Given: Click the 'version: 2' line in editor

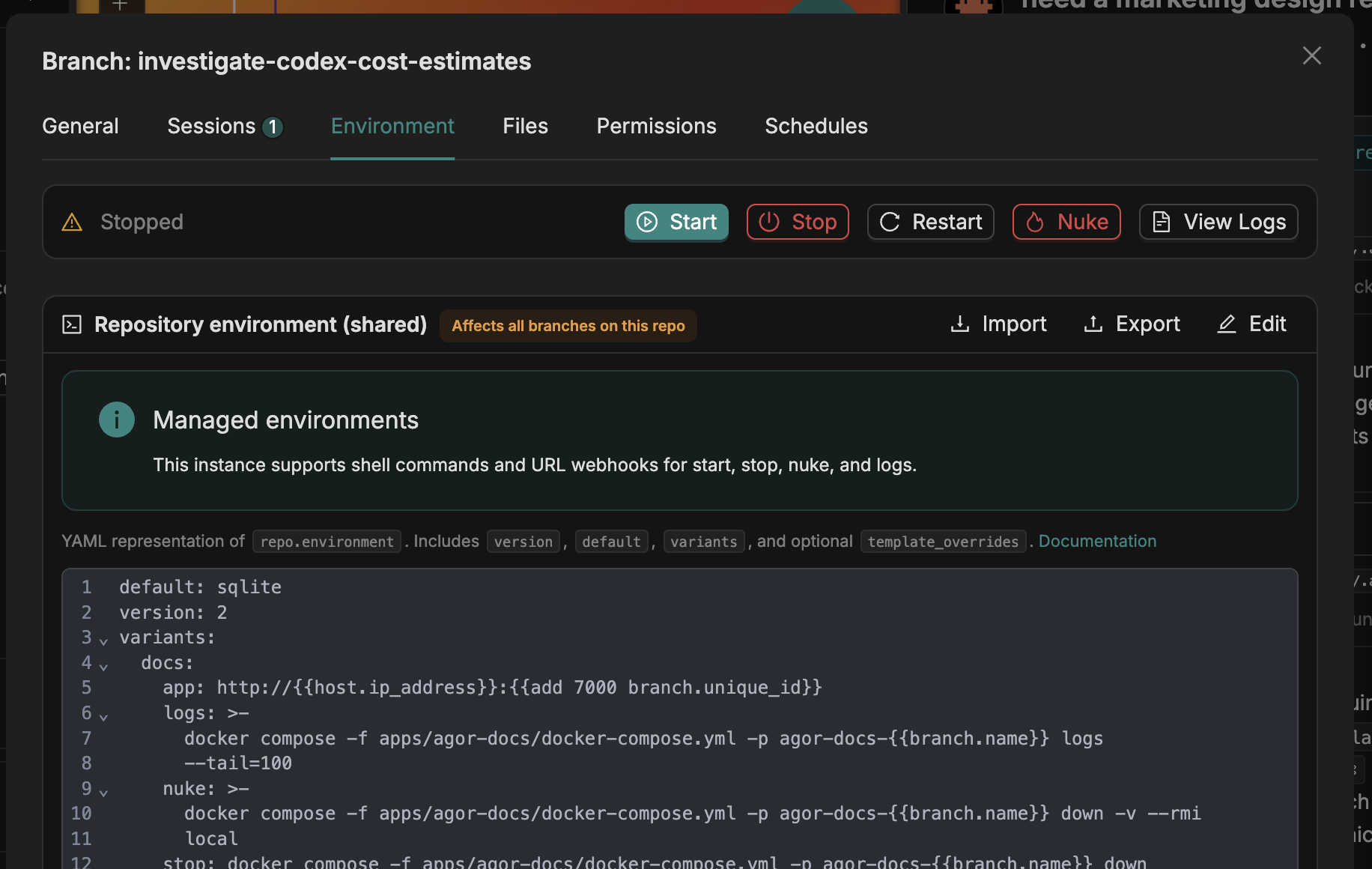Looking at the screenshot, I should [173, 612].
